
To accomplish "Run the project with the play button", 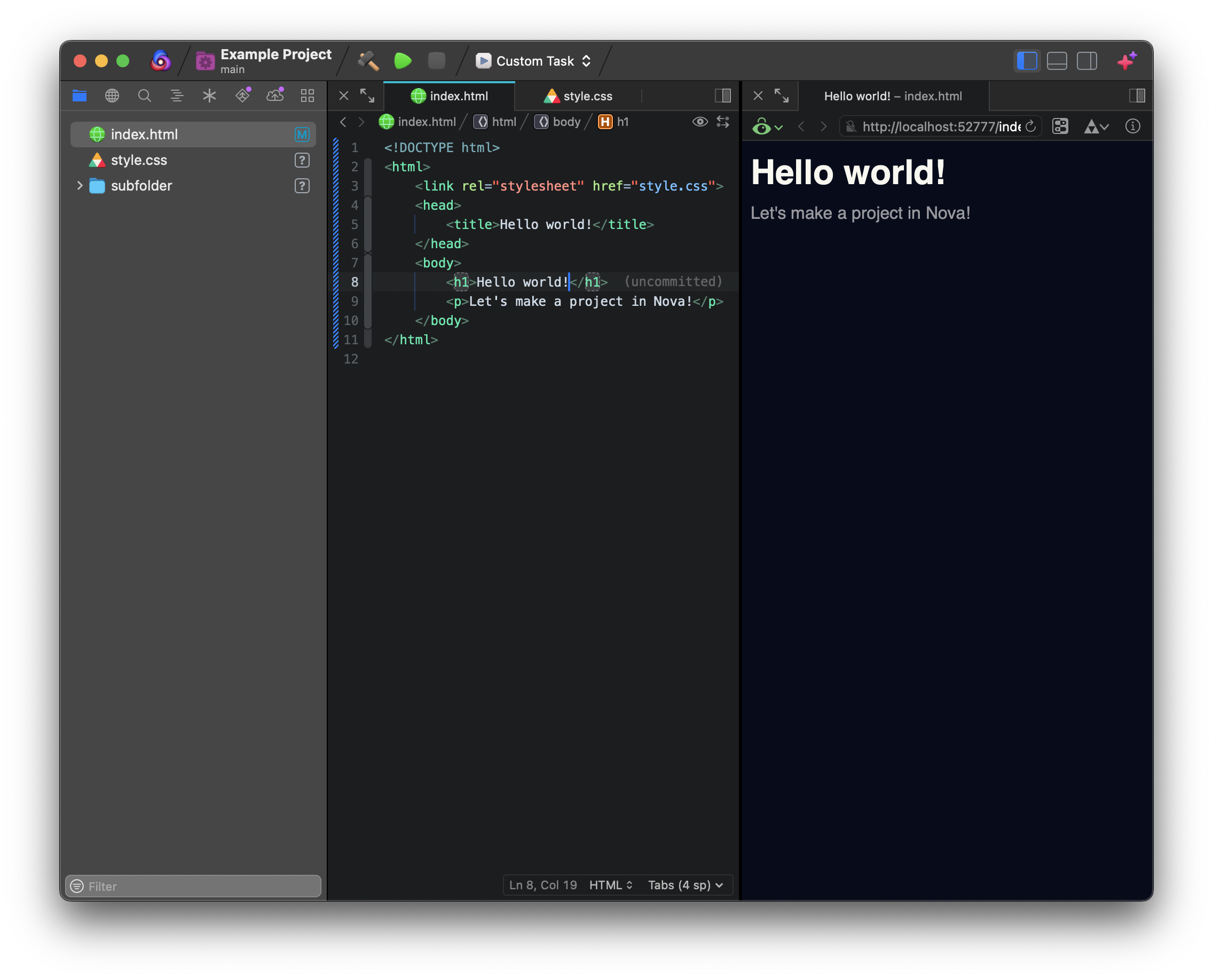I will point(403,60).
